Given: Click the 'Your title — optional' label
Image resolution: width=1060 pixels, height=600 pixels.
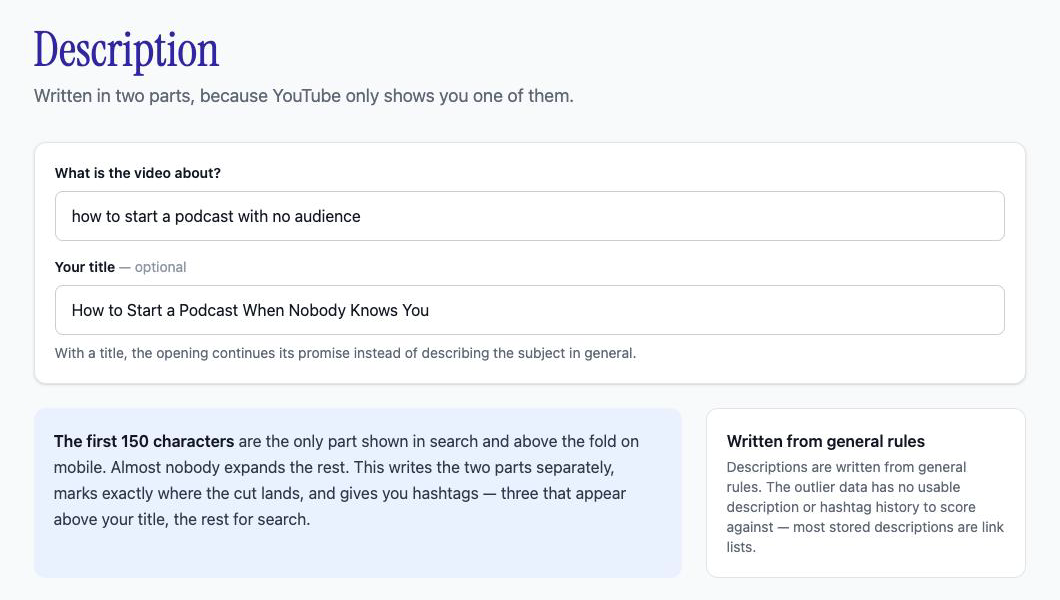Looking at the screenshot, I should tap(120, 267).
